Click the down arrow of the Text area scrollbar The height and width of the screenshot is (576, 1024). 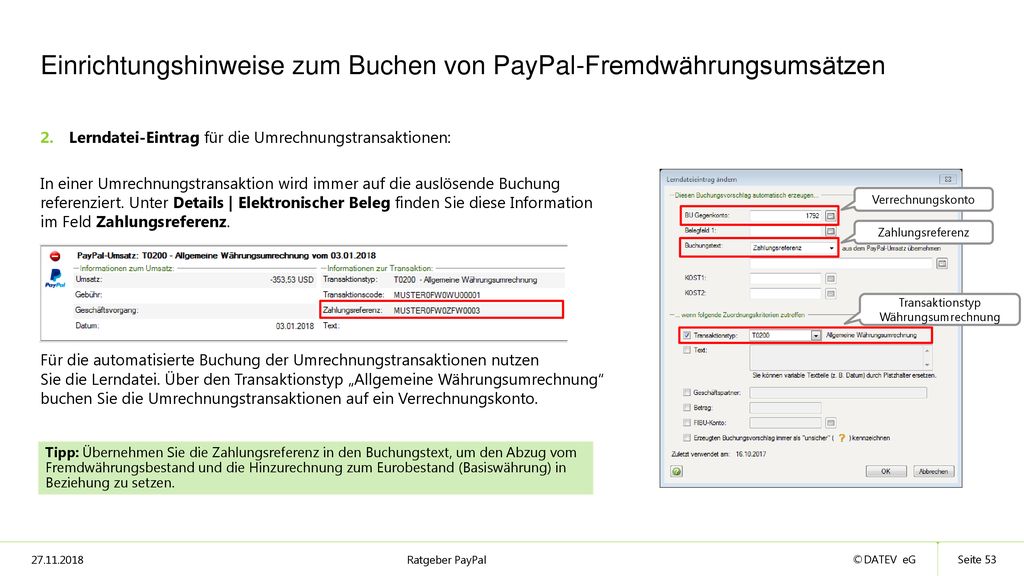click(x=927, y=364)
